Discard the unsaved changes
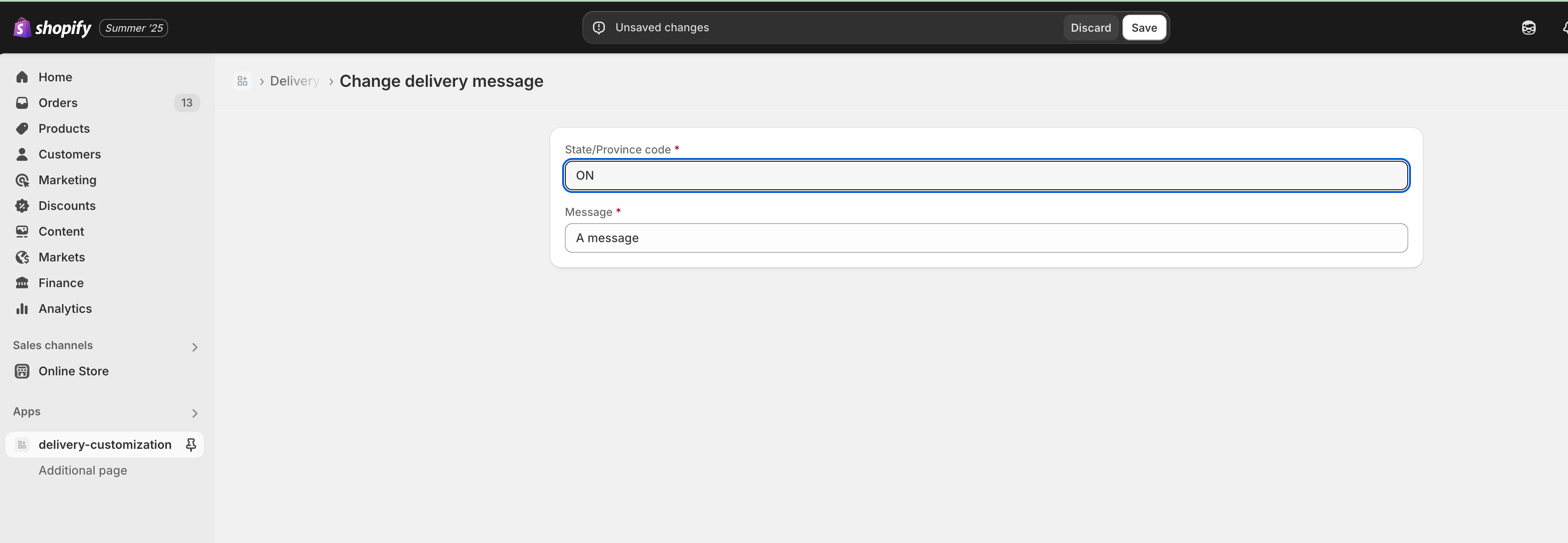This screenshot has width=1568, height=543. 1091,28
